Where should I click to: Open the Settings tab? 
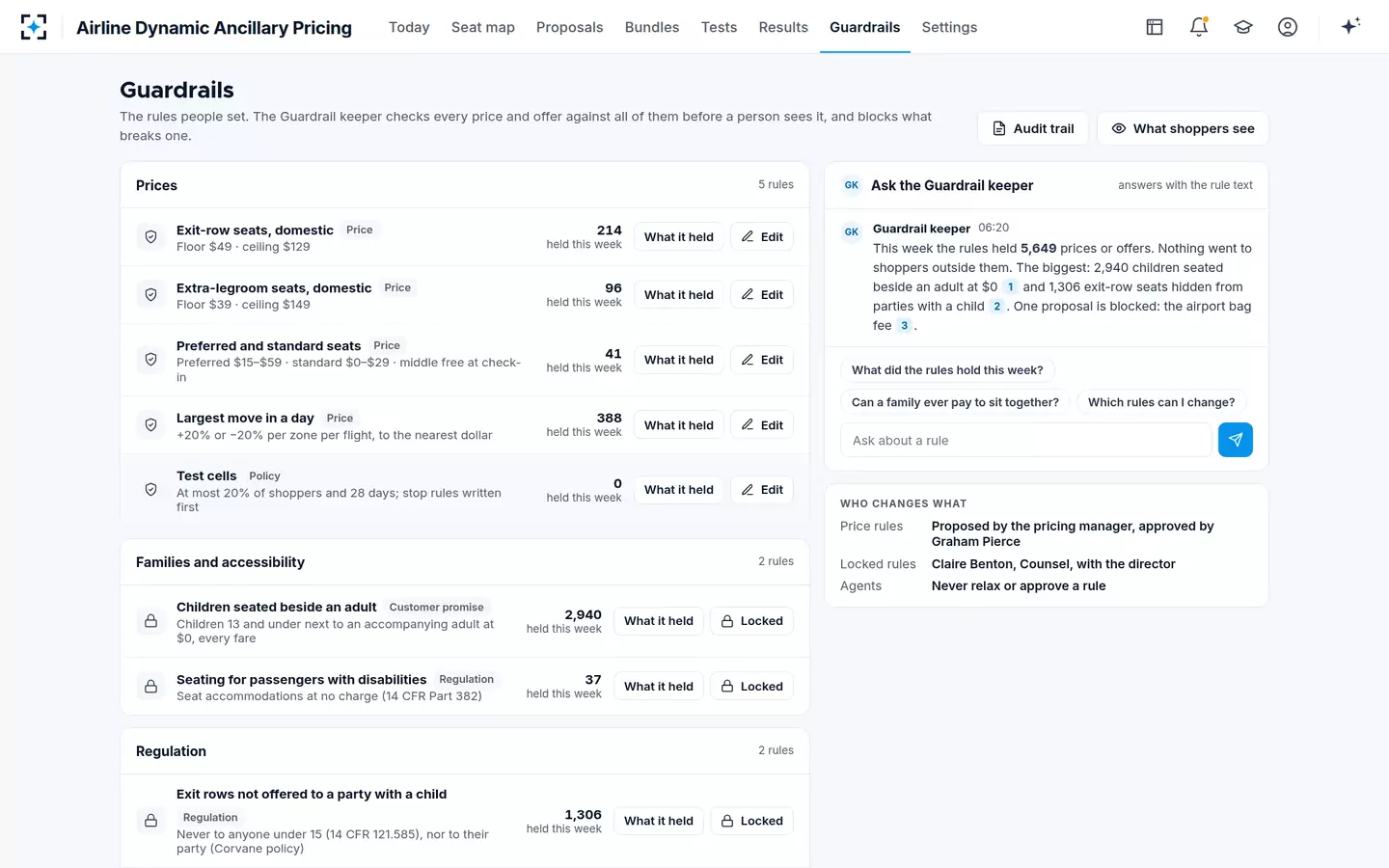pos(949,27)
